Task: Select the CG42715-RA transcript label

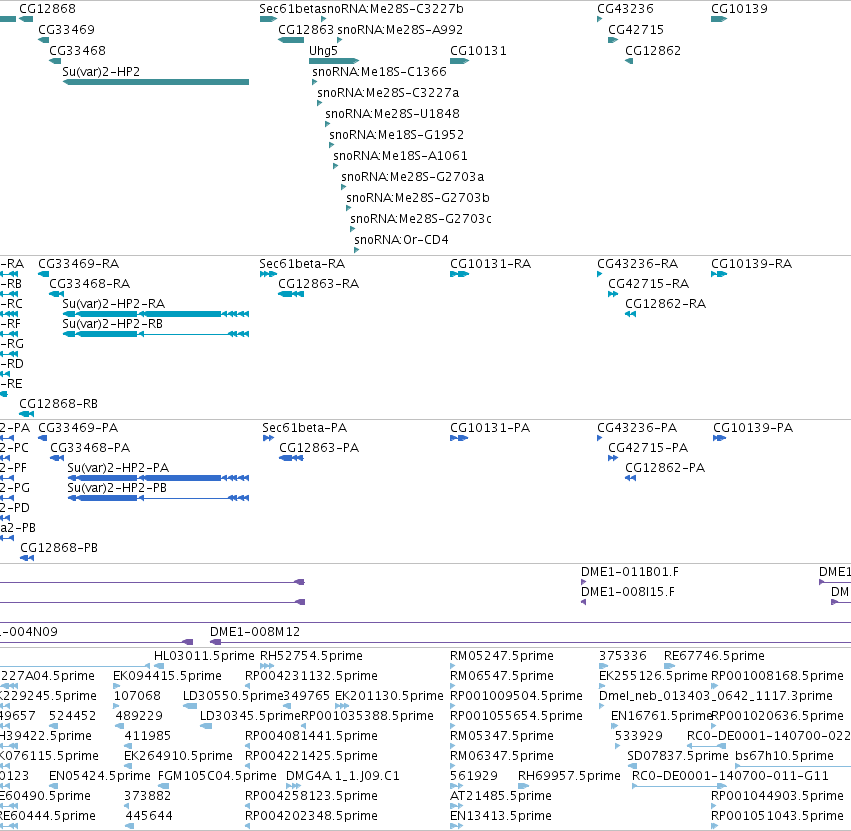Action: pyautogui.click(x=649, y=284)
